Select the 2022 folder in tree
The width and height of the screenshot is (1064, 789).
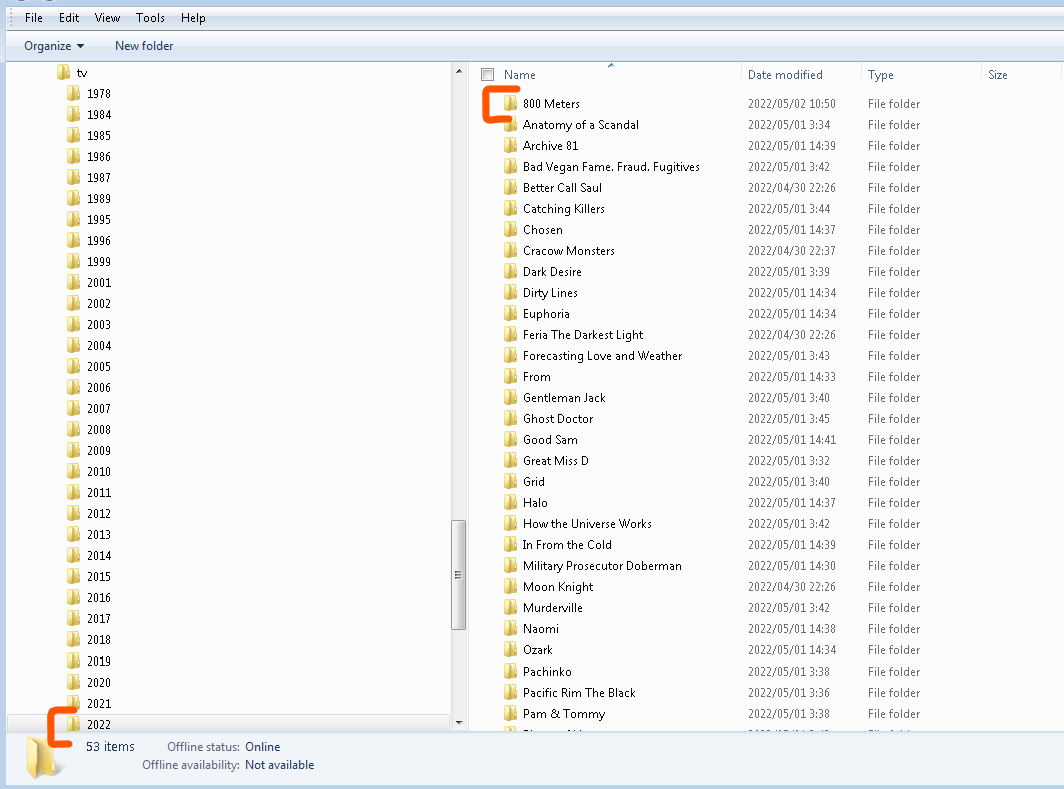click(98, 725)
